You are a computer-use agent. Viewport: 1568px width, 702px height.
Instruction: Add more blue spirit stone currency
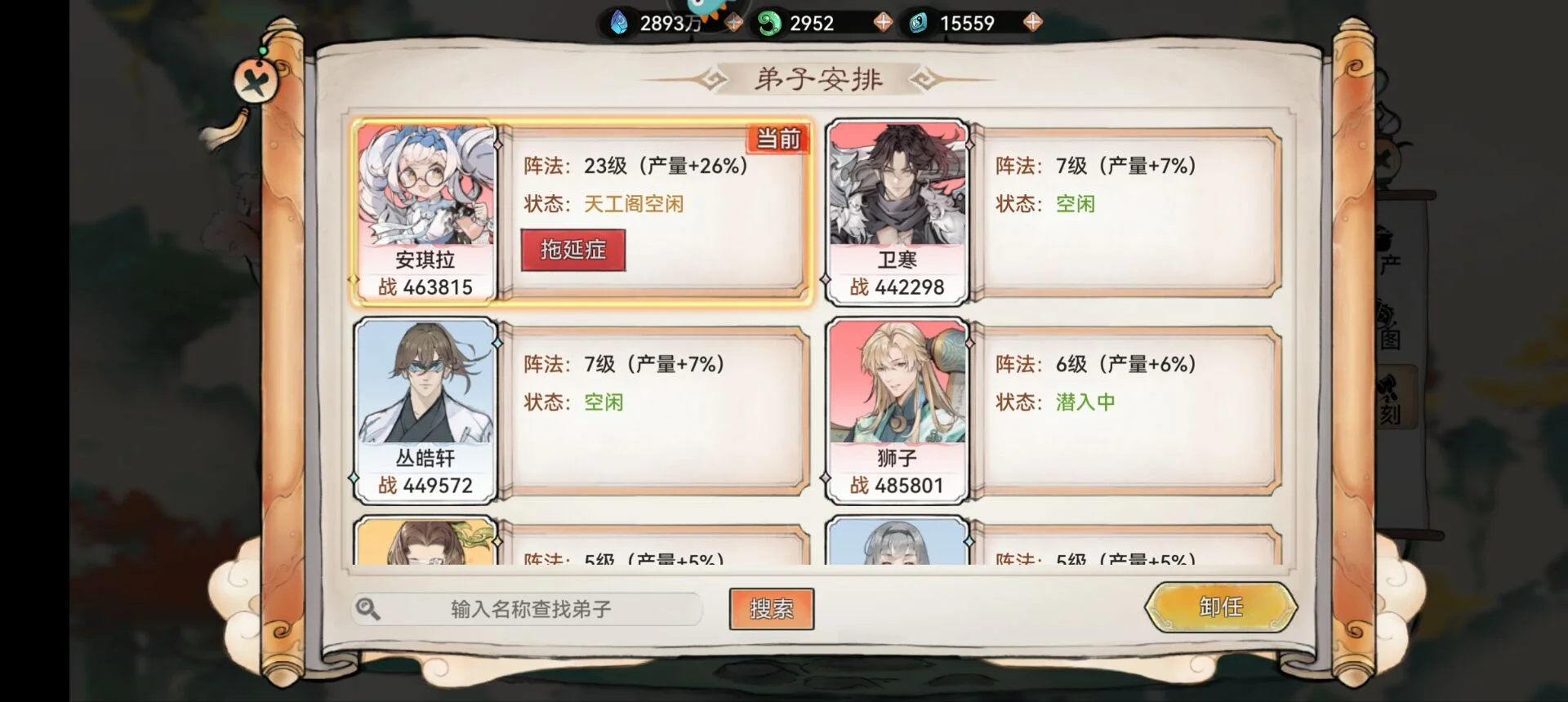734,23
